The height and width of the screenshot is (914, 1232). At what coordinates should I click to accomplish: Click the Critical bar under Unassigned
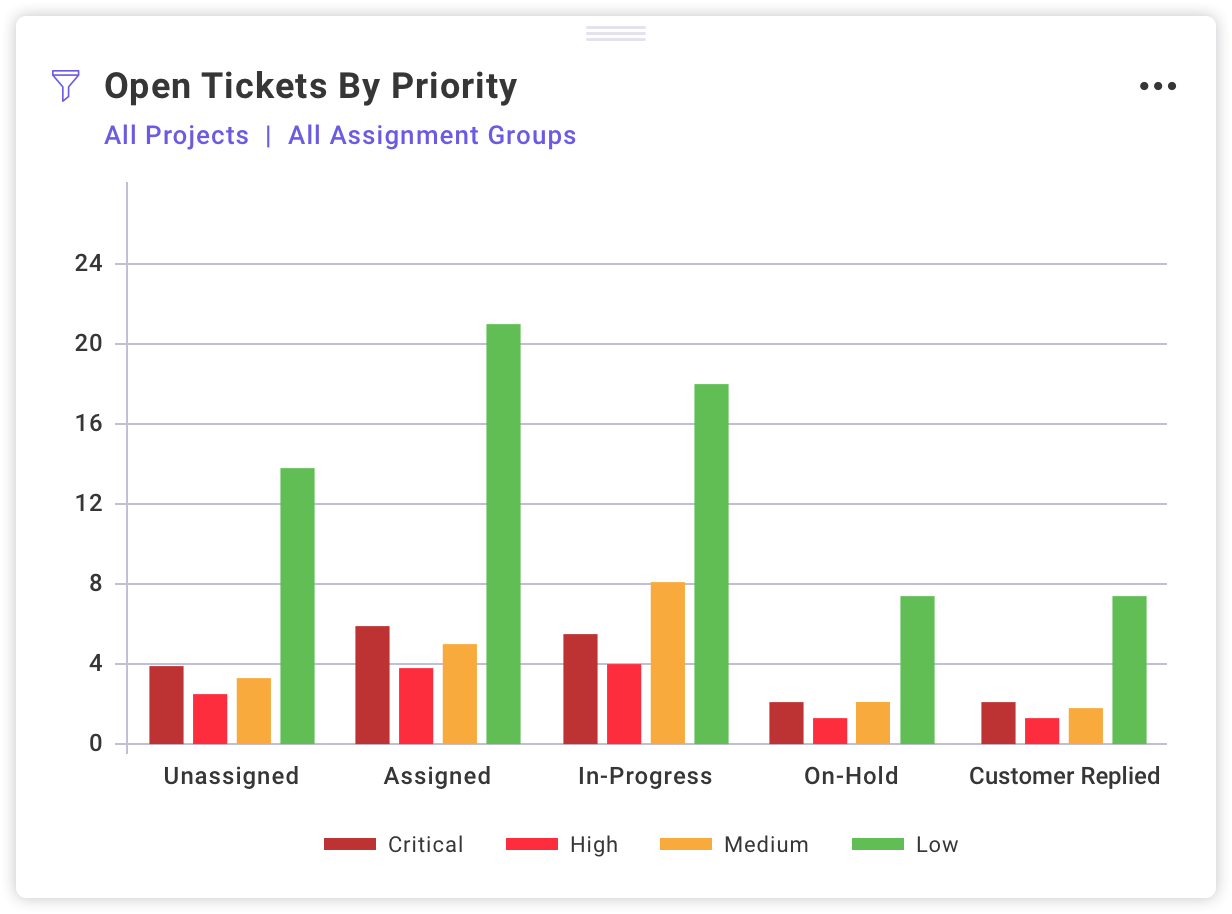point(166,705)
